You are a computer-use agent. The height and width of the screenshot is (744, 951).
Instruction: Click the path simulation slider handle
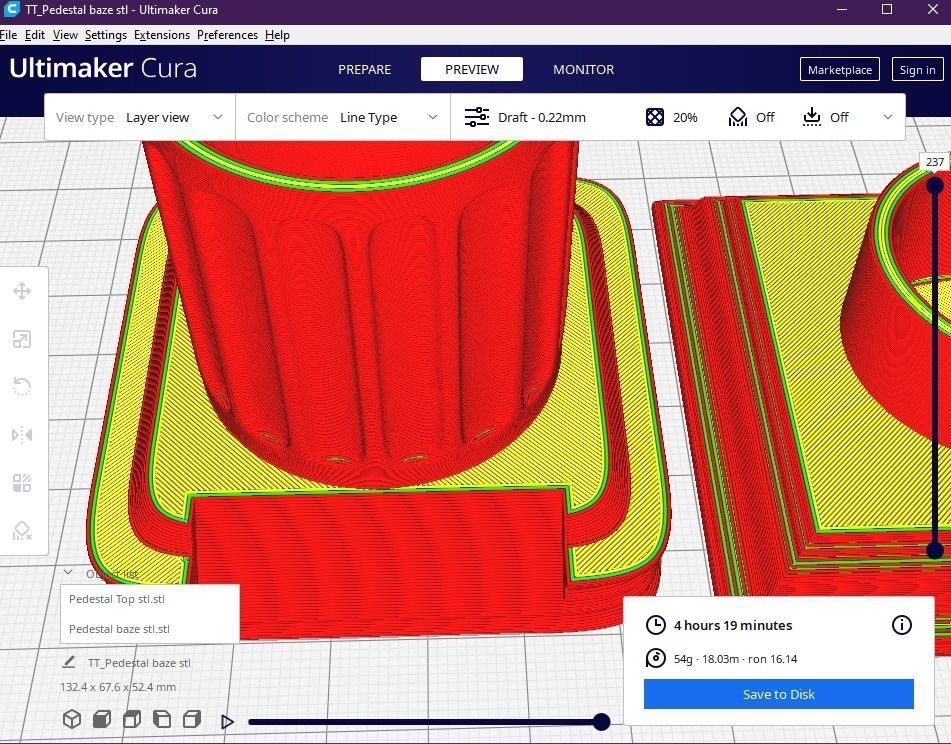tap(601, 722)
